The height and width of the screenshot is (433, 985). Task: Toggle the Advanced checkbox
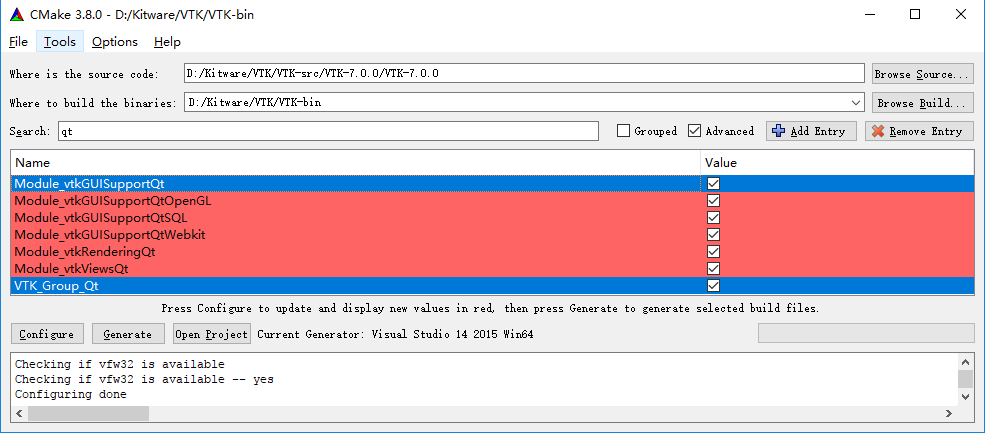coord(694,131)
